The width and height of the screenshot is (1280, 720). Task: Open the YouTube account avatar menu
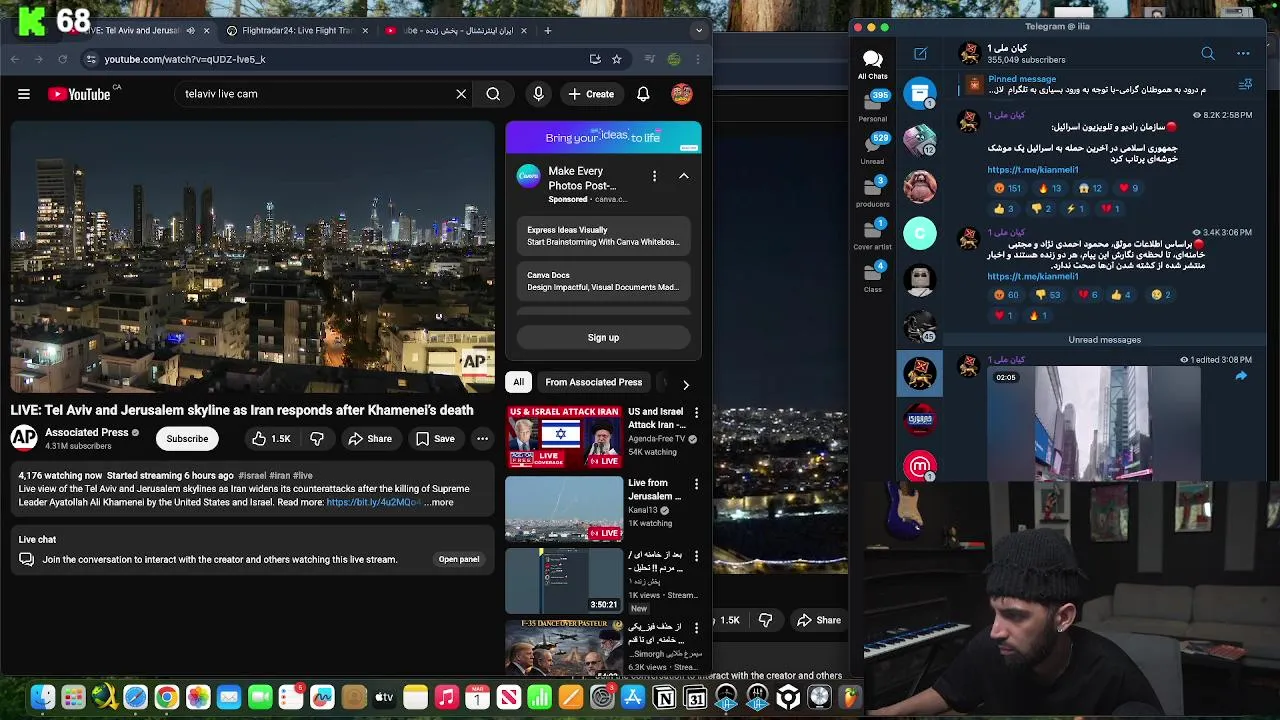tap(682, 94)
